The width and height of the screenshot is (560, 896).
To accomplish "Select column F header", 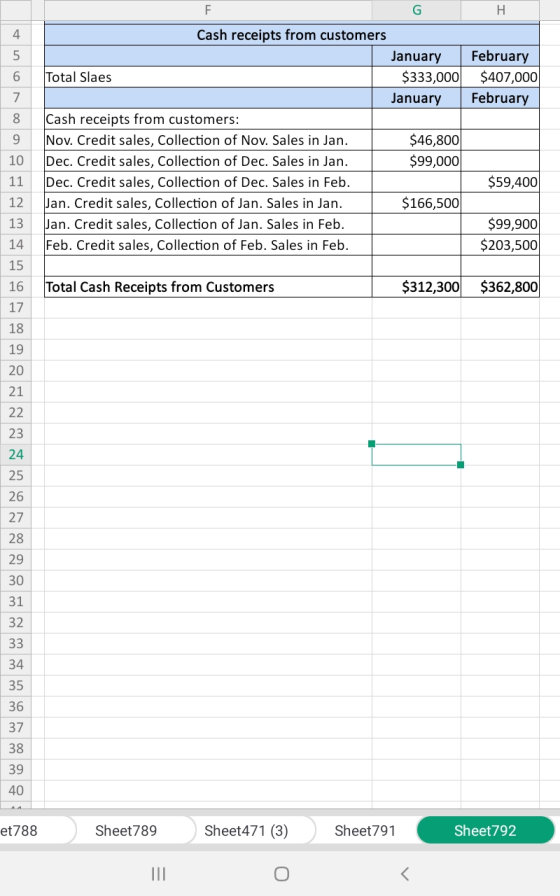I will [208, 10].
